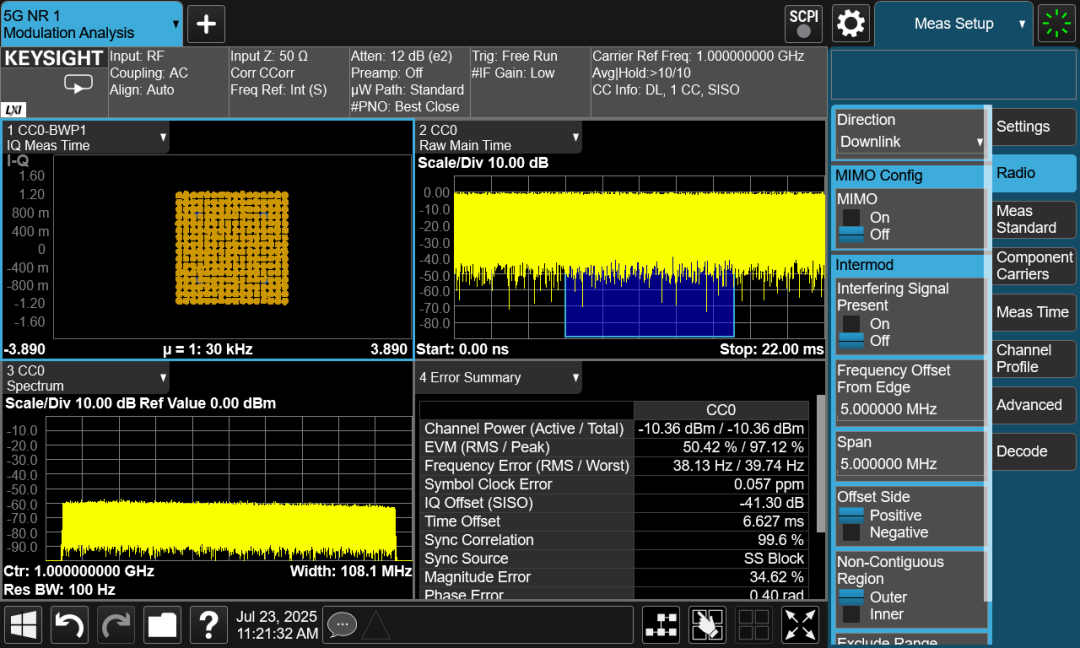
Task: Set Interfering Signal Present to On
Action: coord(851,324)
